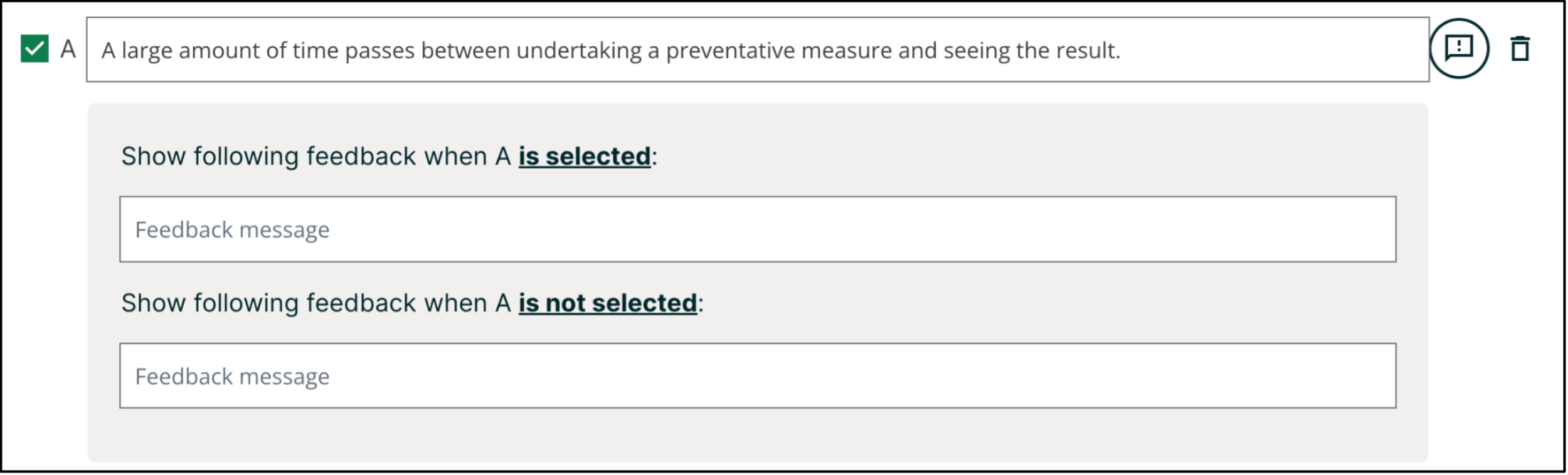Click the first "Feedback message" placeholder text
The image size is (1568, 475).
232,230
